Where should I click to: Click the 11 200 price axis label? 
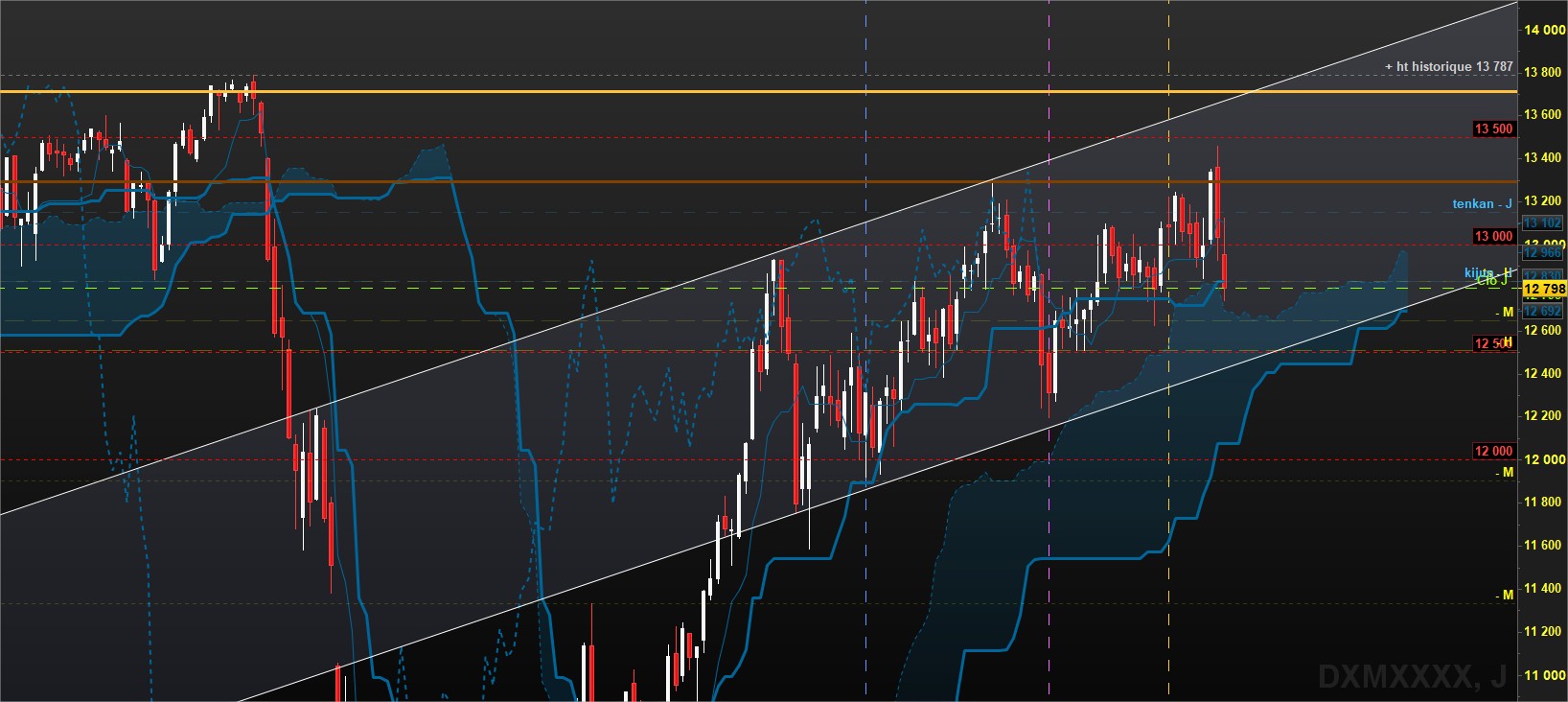coord(1542,631)
